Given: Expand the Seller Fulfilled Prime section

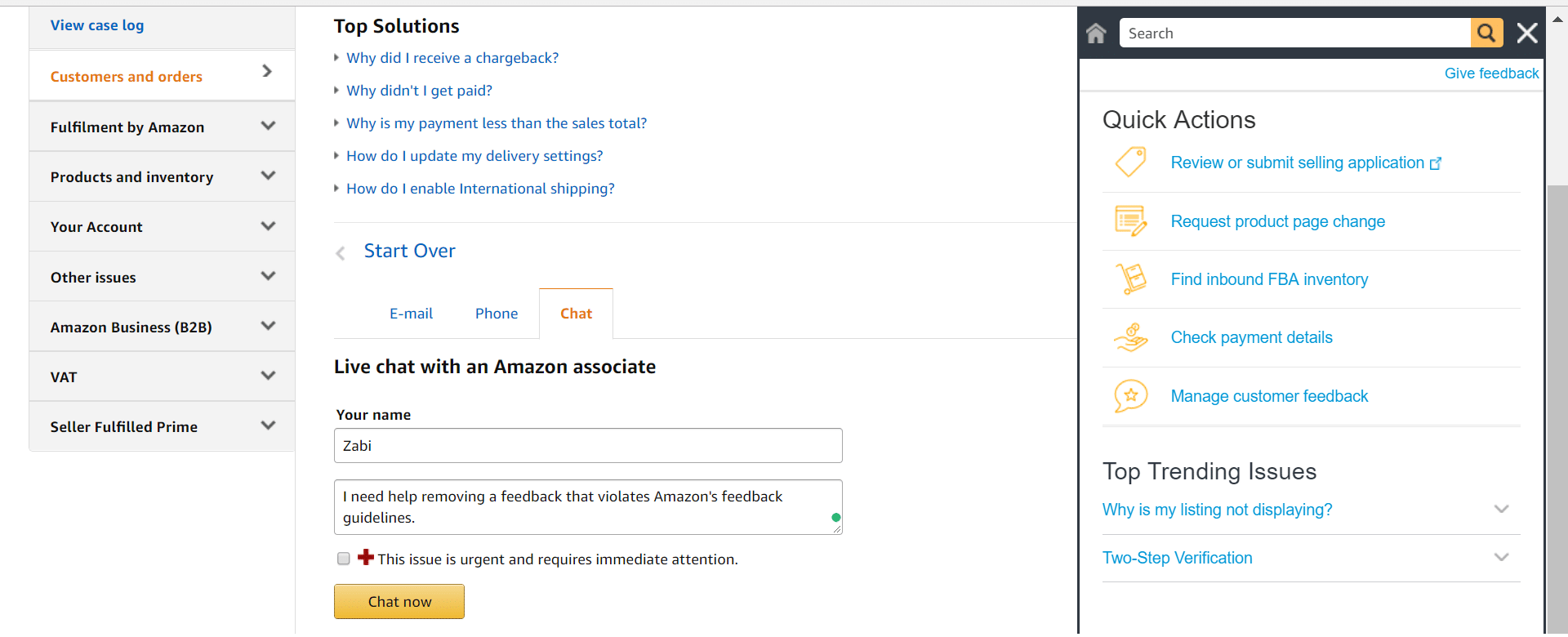Looking at the screenshot, I should [268, 426].
